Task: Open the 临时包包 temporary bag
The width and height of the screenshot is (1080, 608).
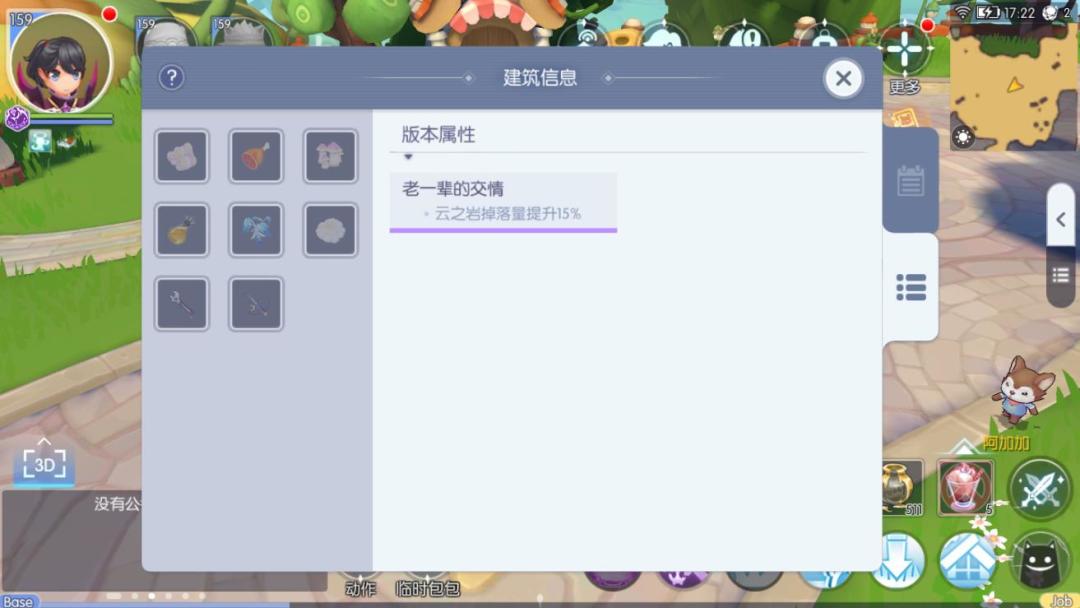Action: pyautogui.click(x=428, y=588)
